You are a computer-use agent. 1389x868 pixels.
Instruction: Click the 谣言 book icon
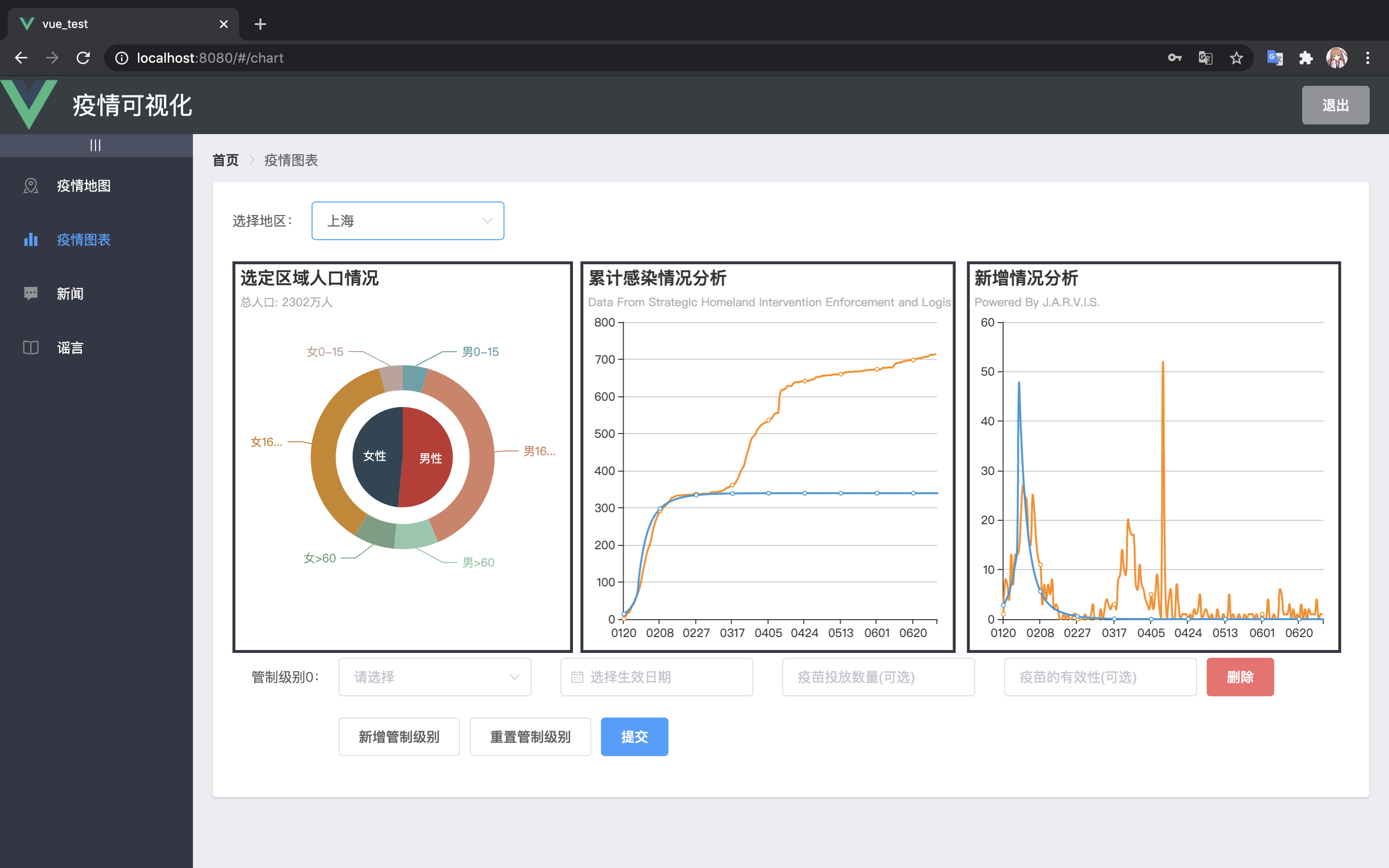pyautogui.click(x=31, y=347)
